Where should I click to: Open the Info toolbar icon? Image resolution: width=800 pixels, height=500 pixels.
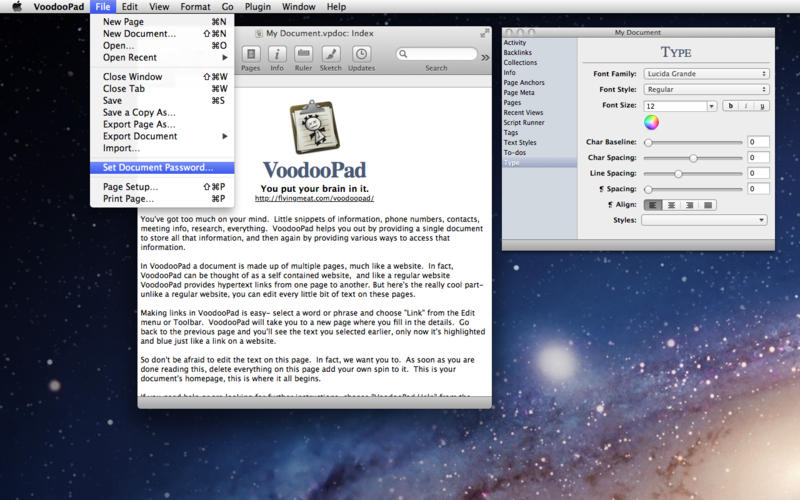click(277, 54)
